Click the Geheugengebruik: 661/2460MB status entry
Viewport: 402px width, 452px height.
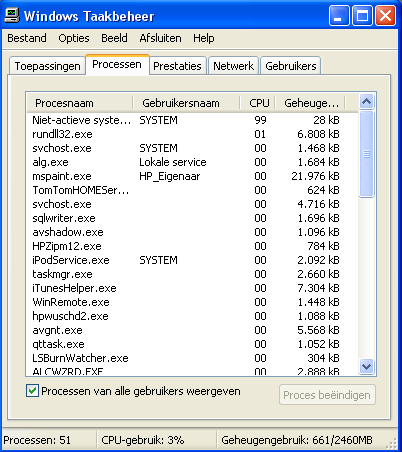[x=297, y=440]
